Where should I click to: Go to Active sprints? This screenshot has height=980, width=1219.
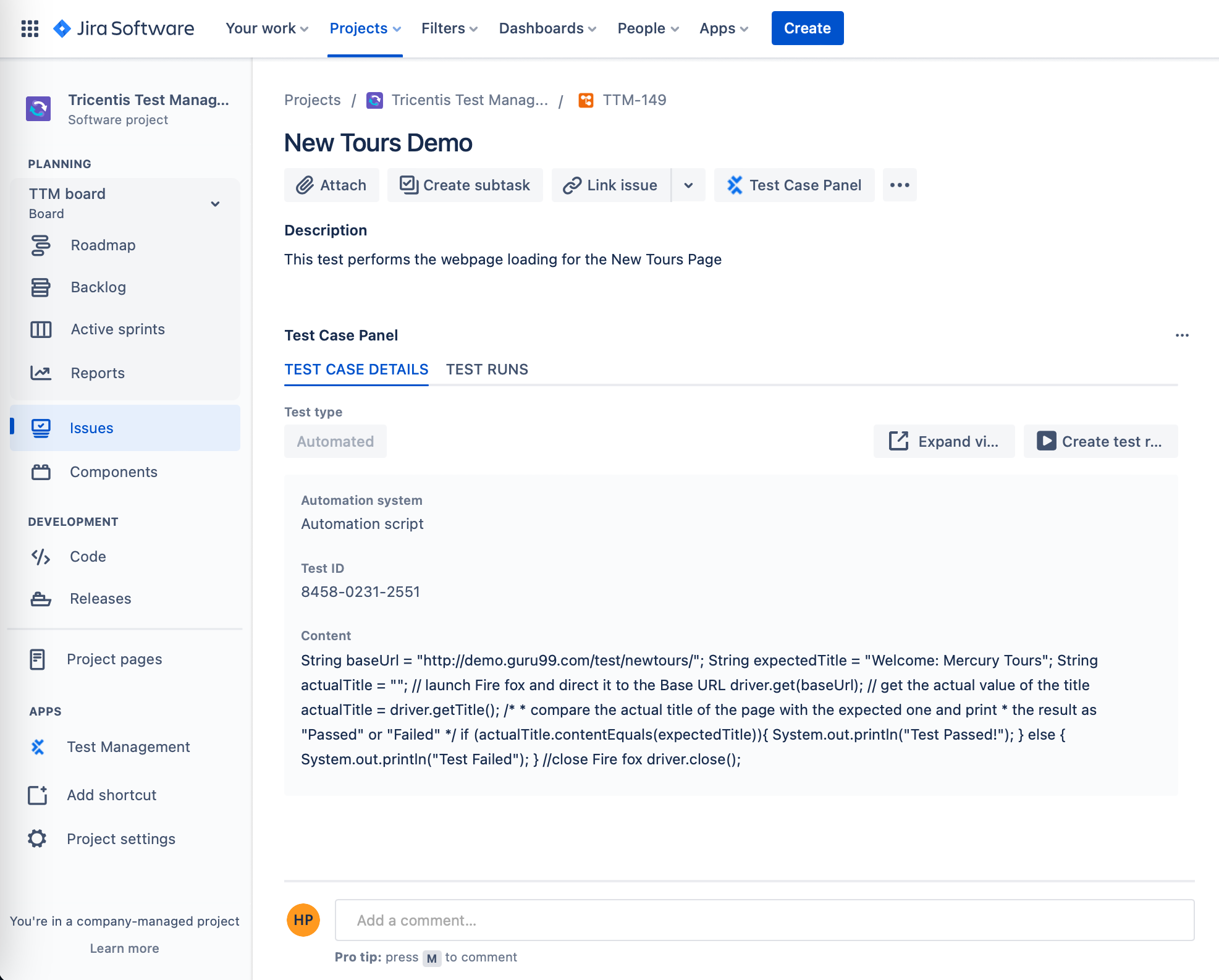[x=125, y=329]
